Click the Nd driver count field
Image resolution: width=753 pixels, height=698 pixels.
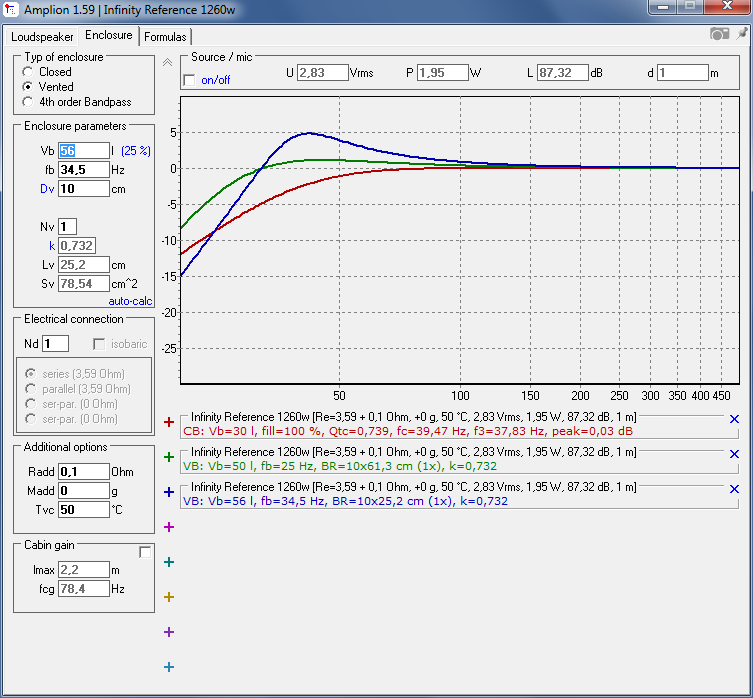pos(55,344)
